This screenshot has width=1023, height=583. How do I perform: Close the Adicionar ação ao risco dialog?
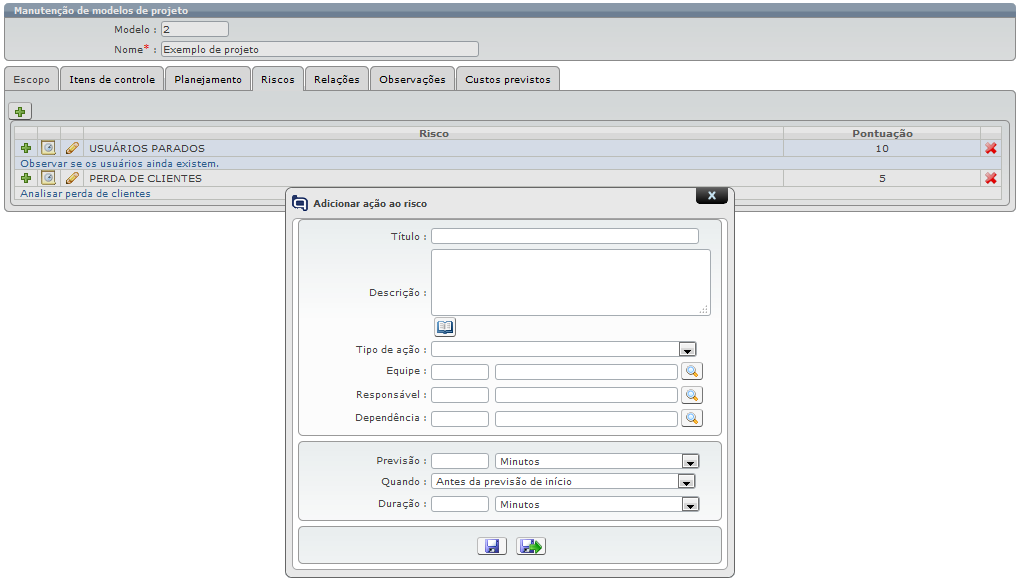coord(710,195)
